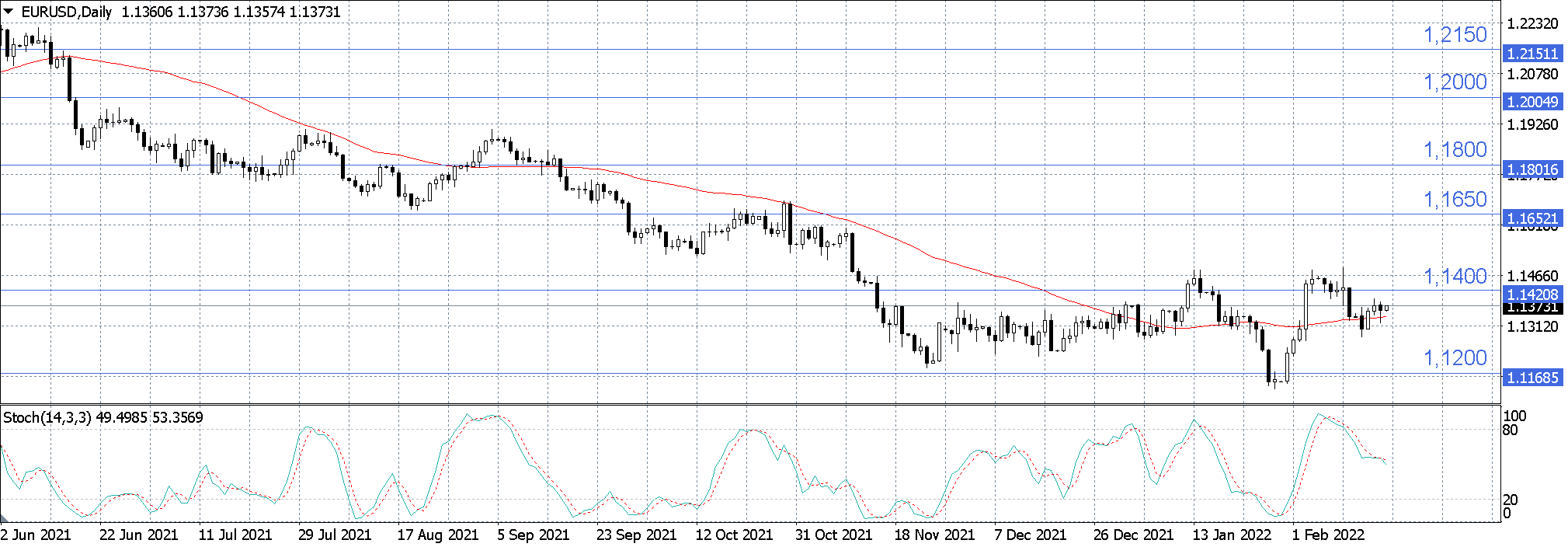Click the 29 Jul 2021 date label

pyautogui.click(x=335, y=535)
